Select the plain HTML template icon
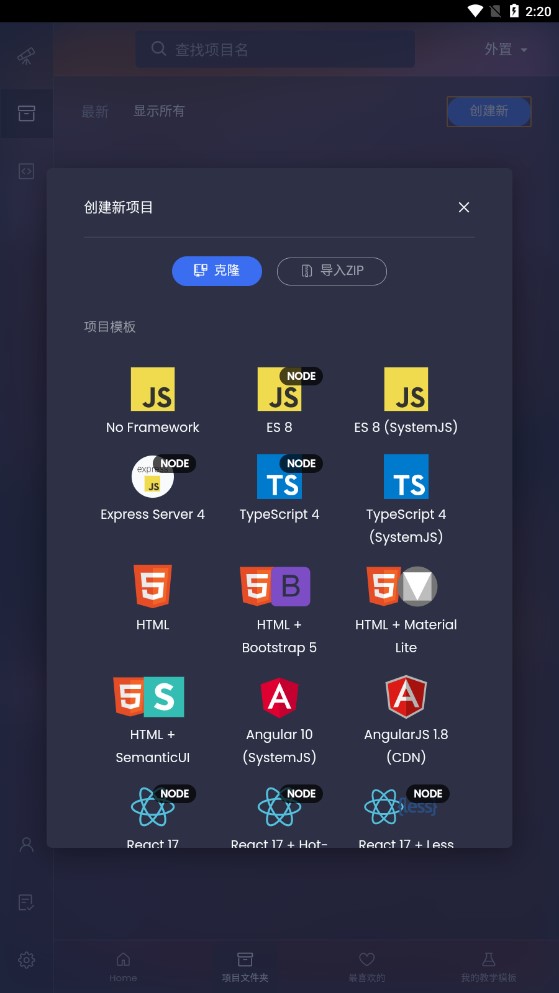Viewport: 559px width, 993px height. tap(153, 586)
